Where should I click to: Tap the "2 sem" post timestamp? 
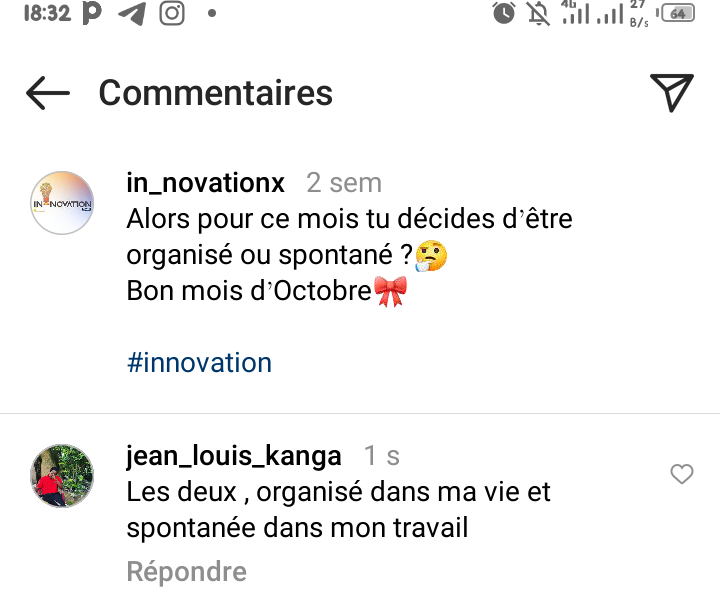343,183
